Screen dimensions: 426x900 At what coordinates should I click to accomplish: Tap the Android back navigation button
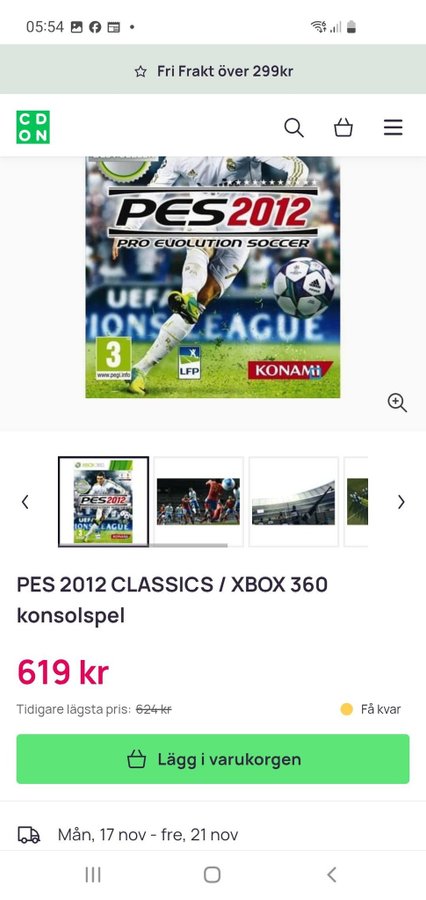331,874
